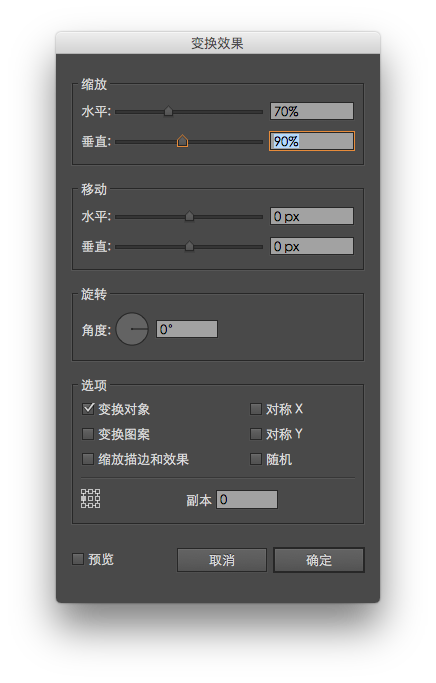Enable the 缩放描边和效果 checkbox
The image size is (436, 683).
click(88, 459)
